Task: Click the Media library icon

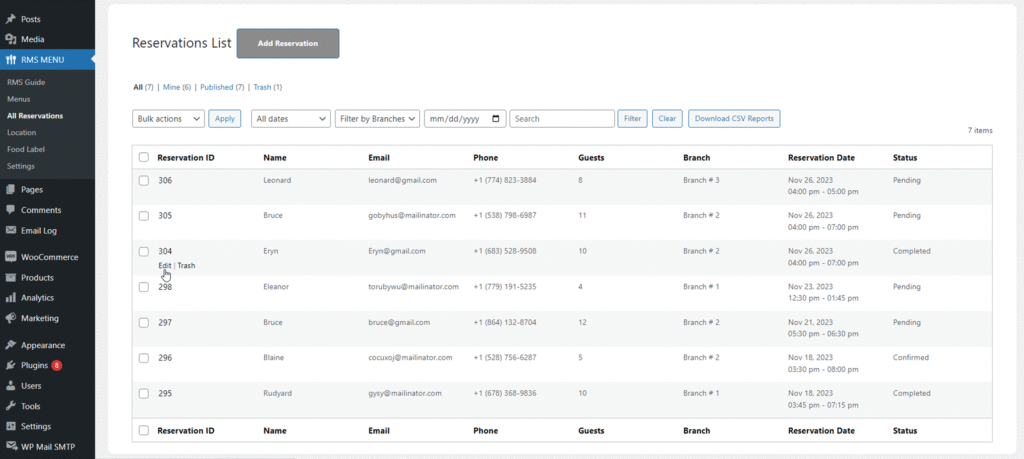Action: (10, 39)
